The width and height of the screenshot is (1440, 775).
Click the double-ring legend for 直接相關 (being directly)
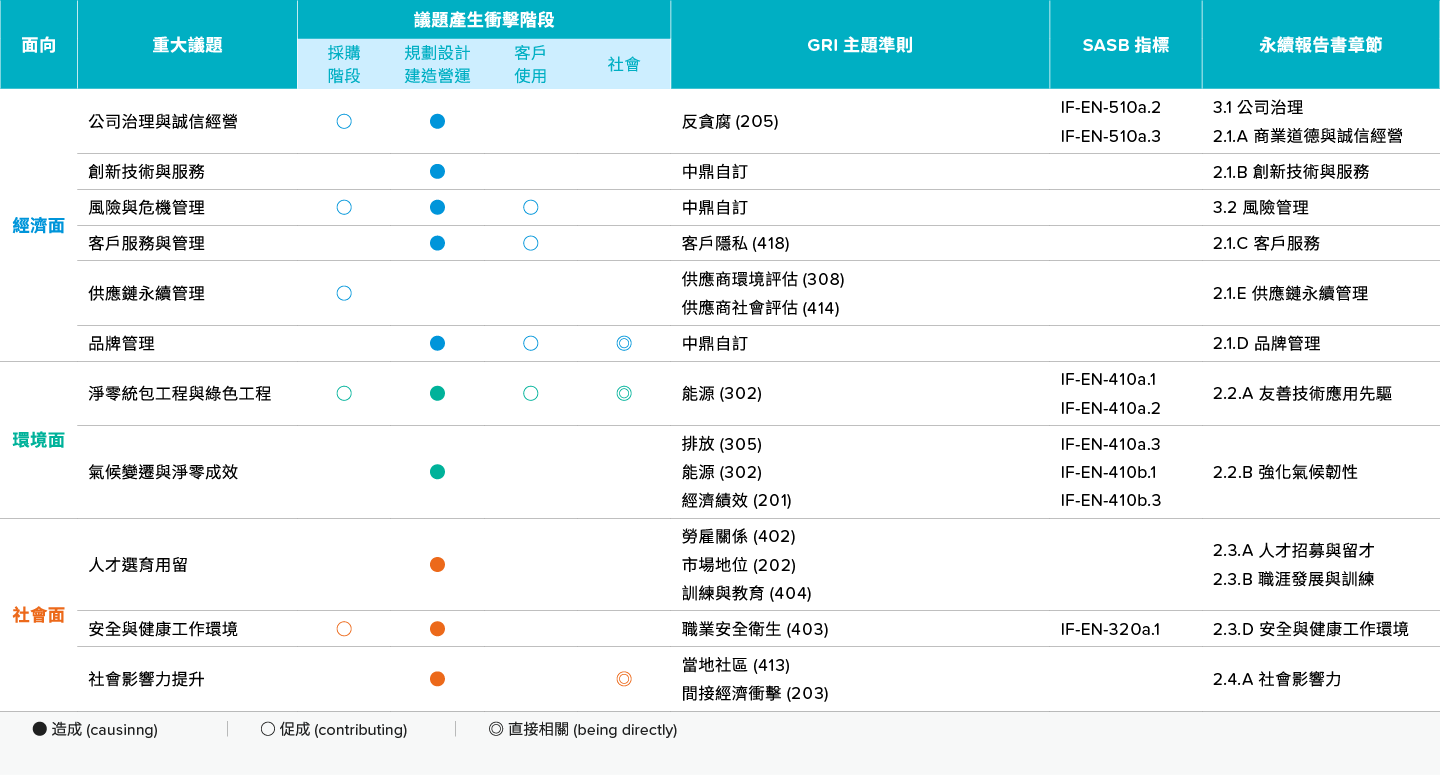point(496,729)
